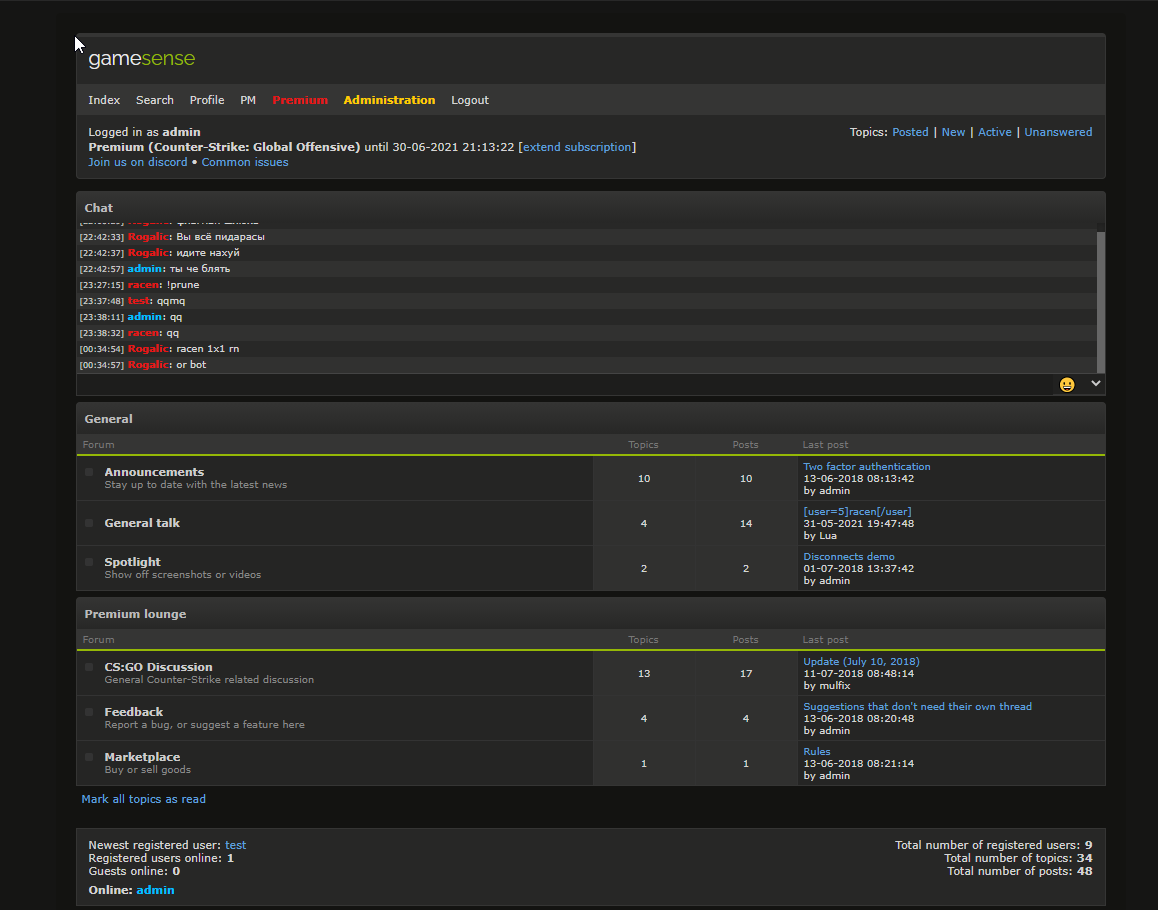Viewport: 1158px width, 910px height.
Task: Click the Announcements forum status icon
Action: [89, 472]
